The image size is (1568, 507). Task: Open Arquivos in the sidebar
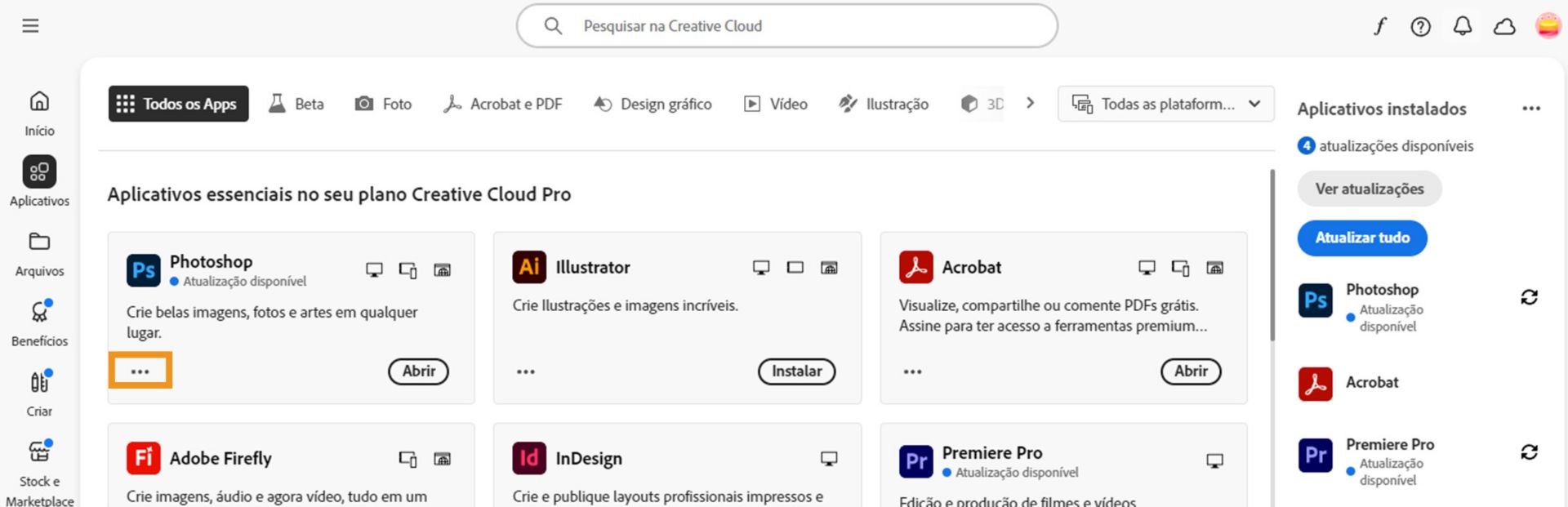pyautogui.click(x=39, y=254)
